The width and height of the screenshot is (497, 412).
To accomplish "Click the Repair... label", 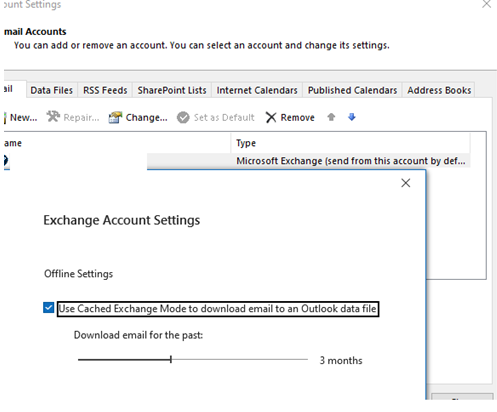I will tap(81, 117).
